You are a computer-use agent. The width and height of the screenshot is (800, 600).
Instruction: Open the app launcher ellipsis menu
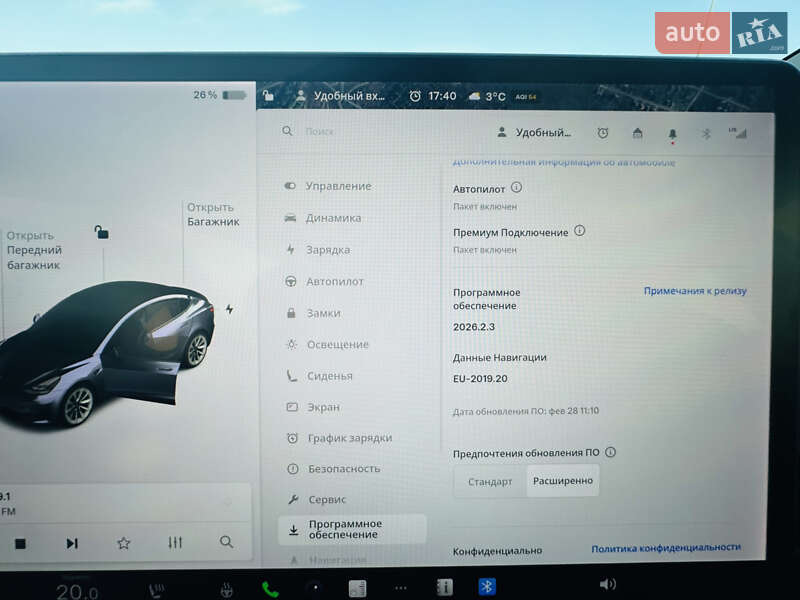click(402, 588)
